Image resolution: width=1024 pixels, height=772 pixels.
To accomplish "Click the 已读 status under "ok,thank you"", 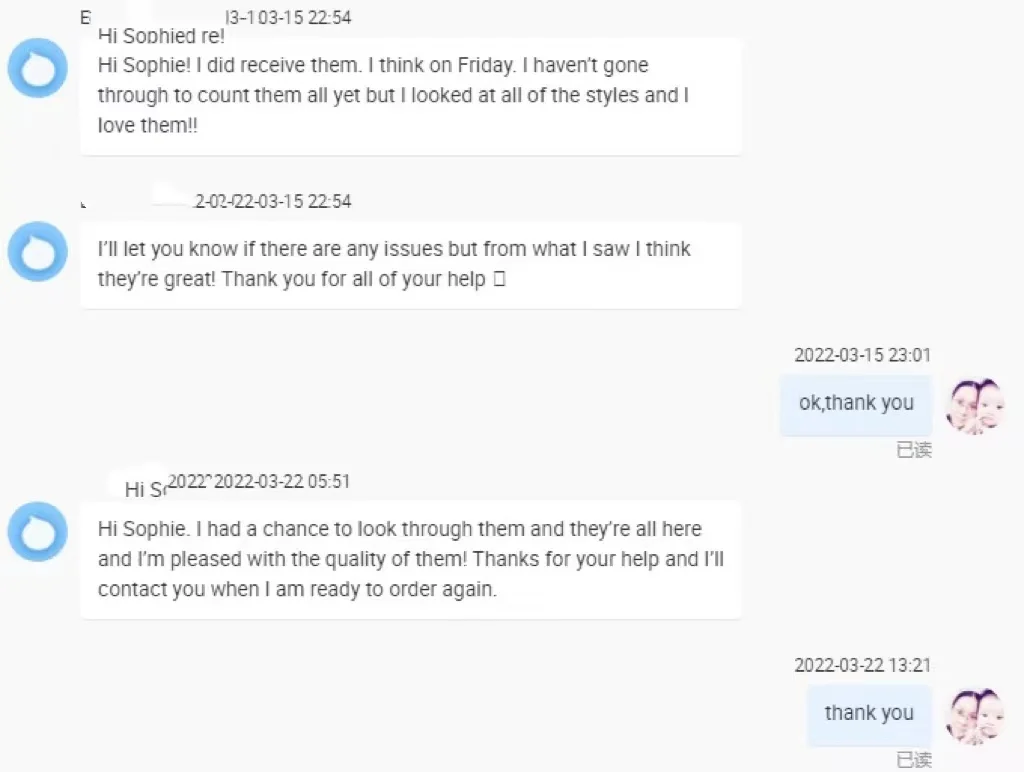I will [914, 450].
